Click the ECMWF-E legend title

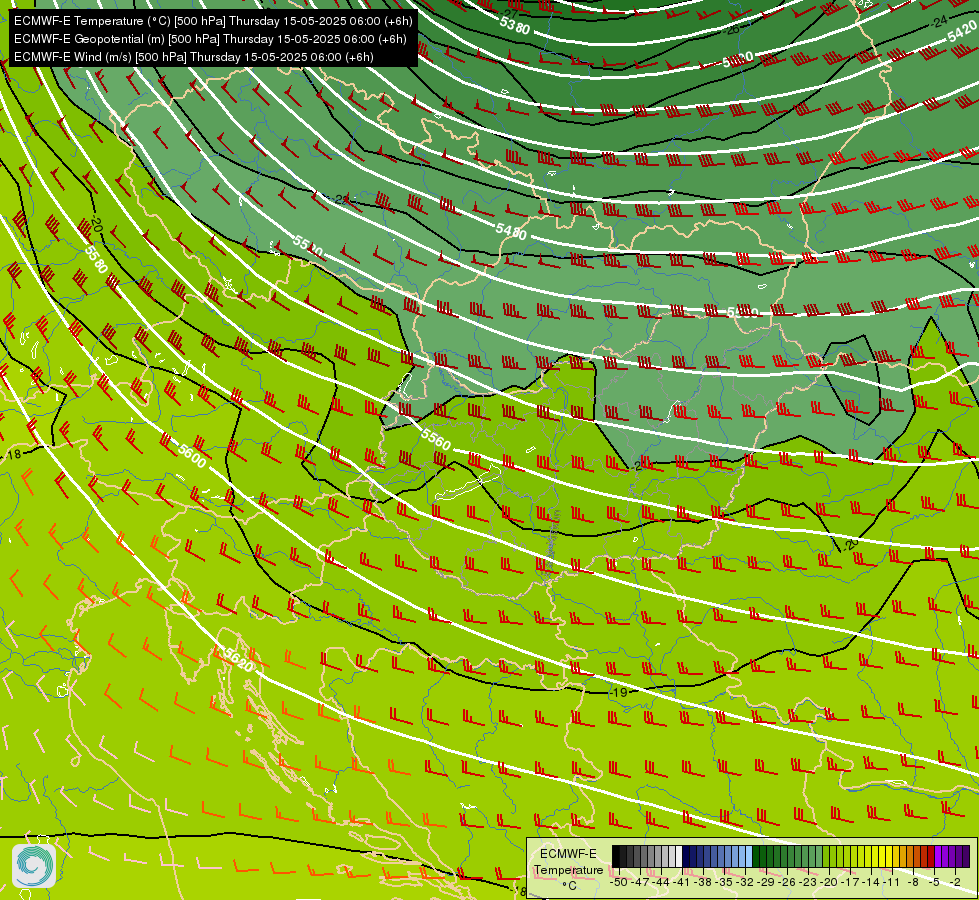(x=568, y=854)
